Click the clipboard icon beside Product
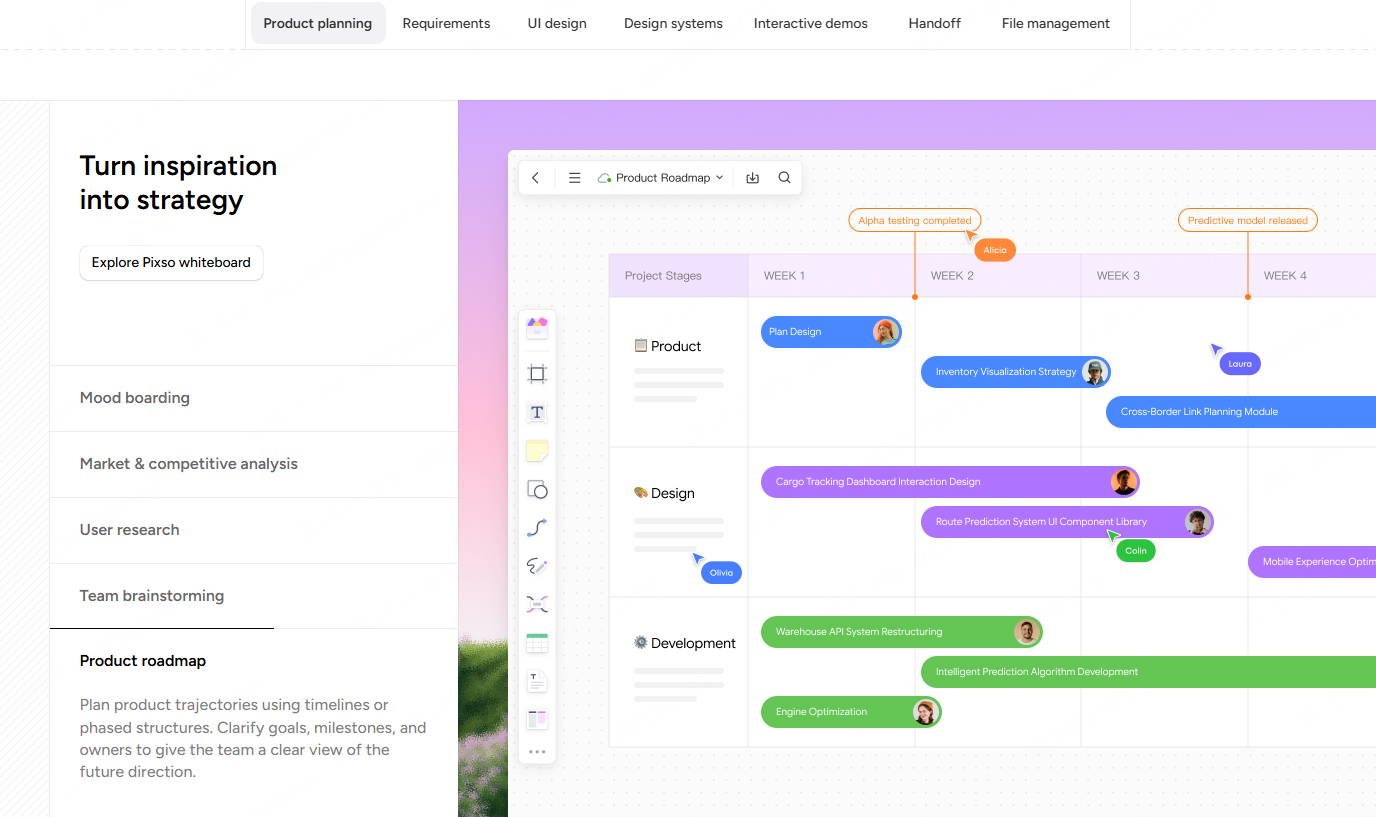Viewport: 1376px width, 817px height. point(641,346)
